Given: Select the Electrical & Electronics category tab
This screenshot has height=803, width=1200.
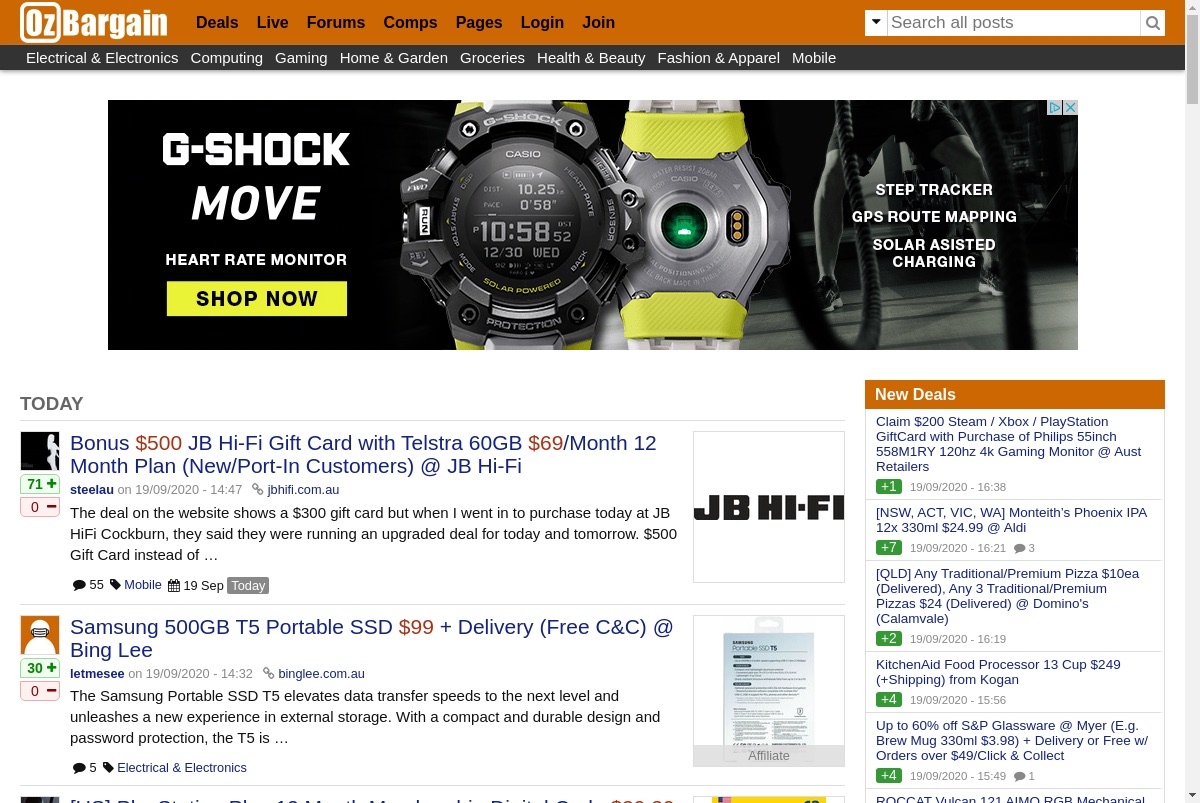Looking at the screenshot, I should click(102, 58).
